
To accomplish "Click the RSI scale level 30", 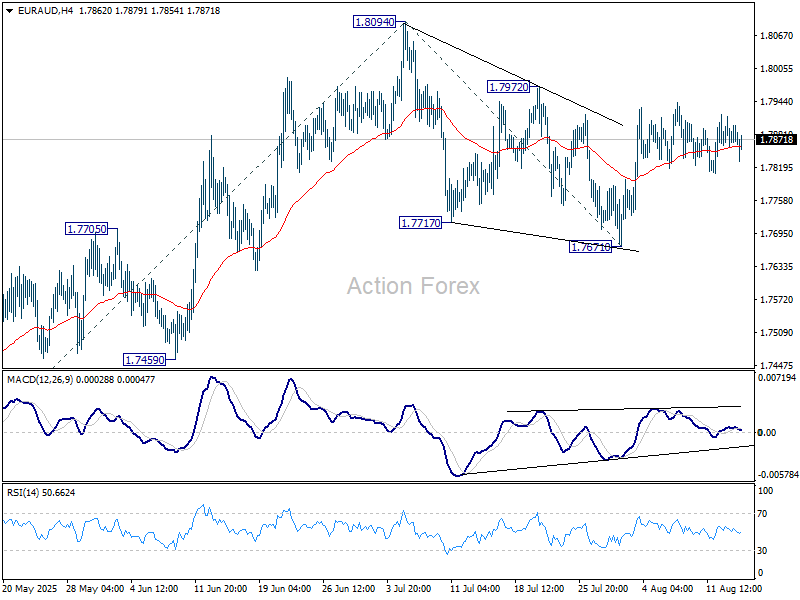I will click(762, 551).
